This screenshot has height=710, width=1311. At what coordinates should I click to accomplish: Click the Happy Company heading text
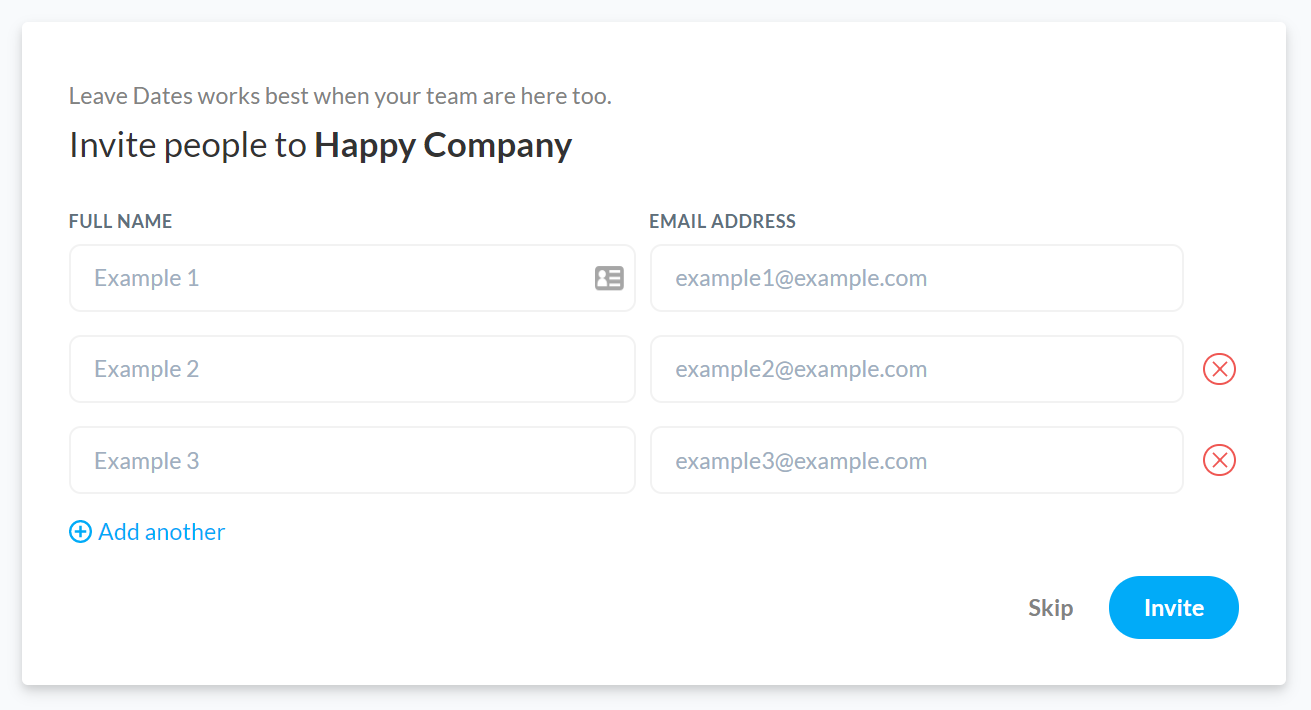pyautogui.click(x=443, y=146)
